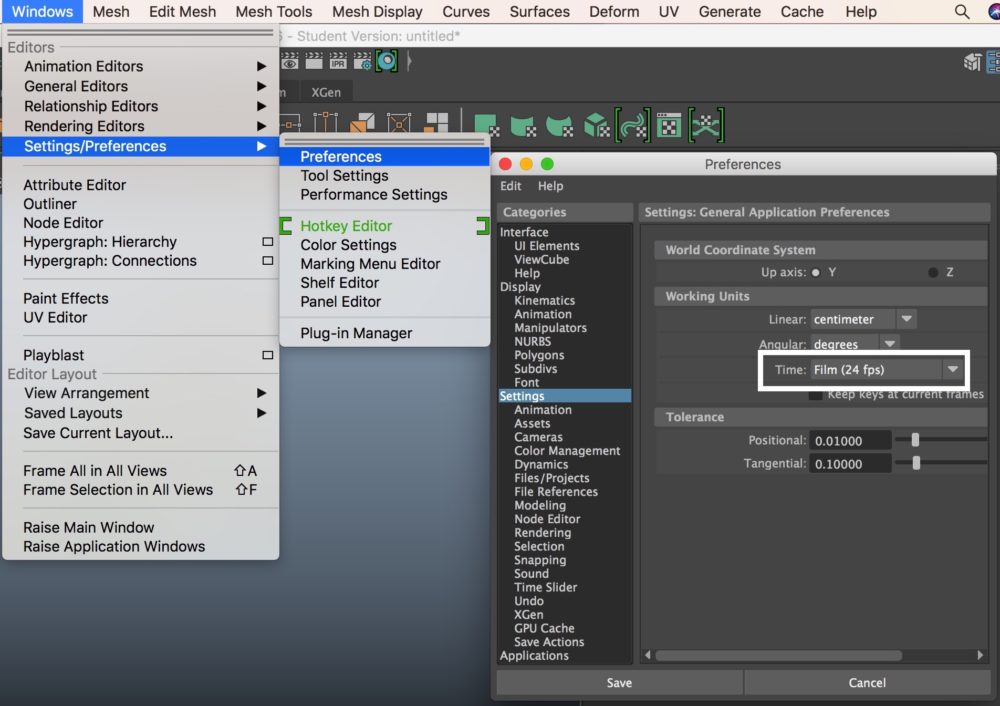1000x706 pixels.
Task: Click Positional value field 0.01000
Action: (x=850, y=441)
